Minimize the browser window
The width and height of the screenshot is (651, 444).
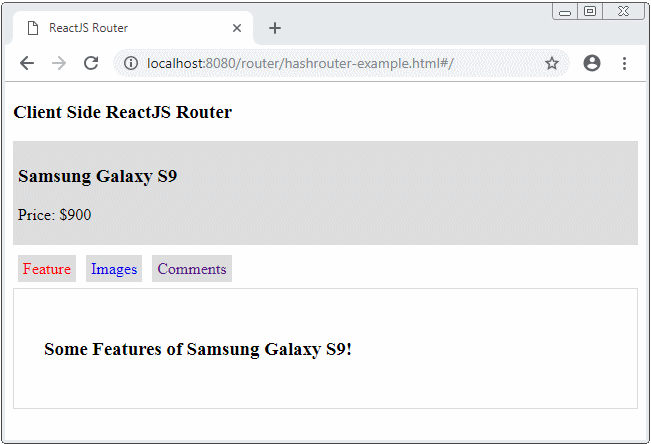coord(565,12)
